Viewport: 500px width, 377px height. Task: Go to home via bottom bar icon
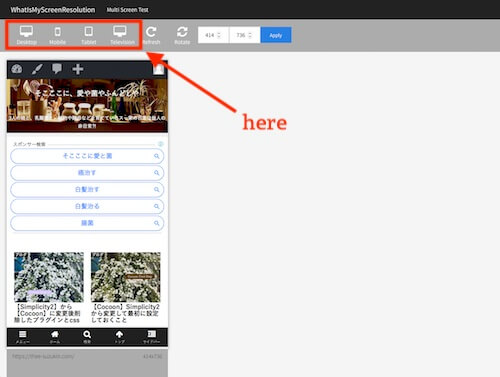[x=55, y=337]
